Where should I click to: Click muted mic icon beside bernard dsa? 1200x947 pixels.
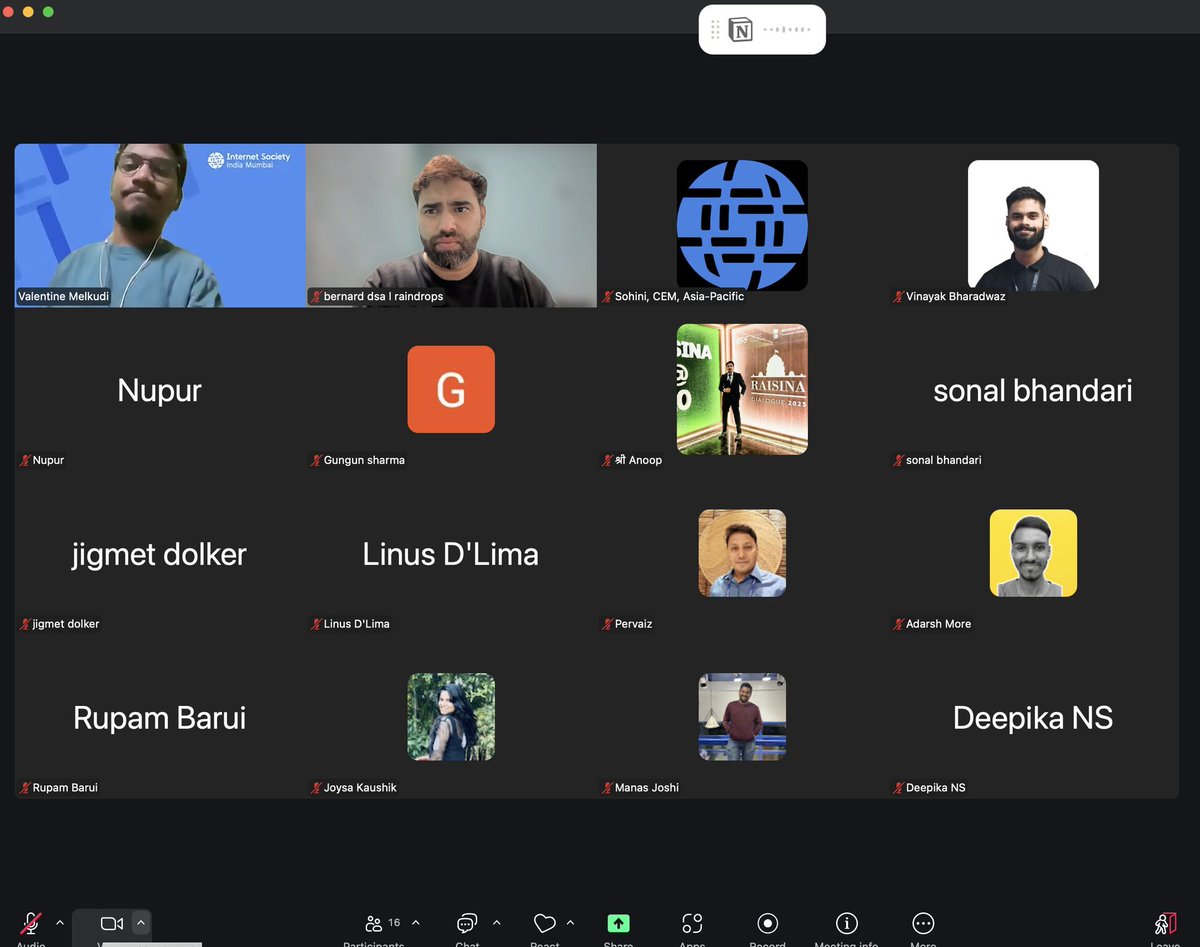(316, 296)
